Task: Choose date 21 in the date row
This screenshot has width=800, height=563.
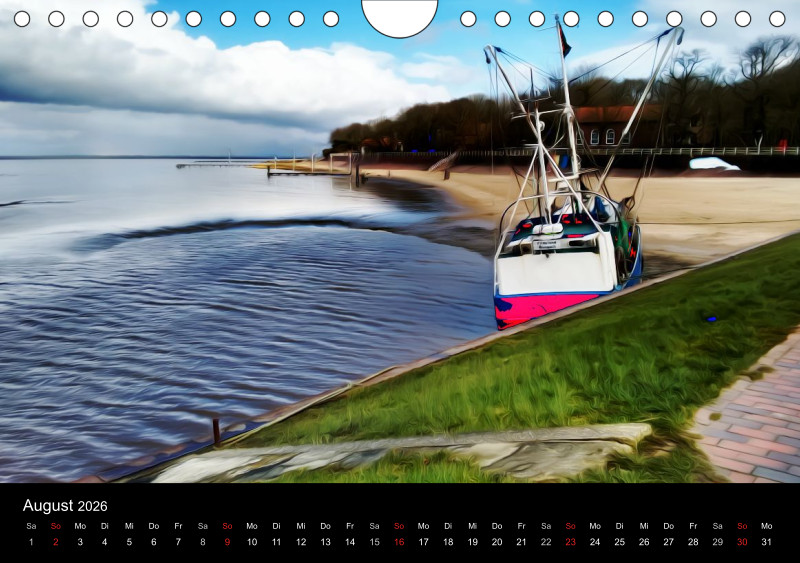Action: pyautogui.click(x=521, y=542)
